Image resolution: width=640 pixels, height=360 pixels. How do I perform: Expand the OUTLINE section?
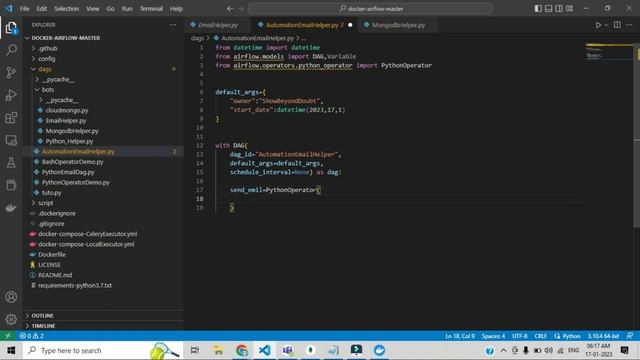(103, 316)
